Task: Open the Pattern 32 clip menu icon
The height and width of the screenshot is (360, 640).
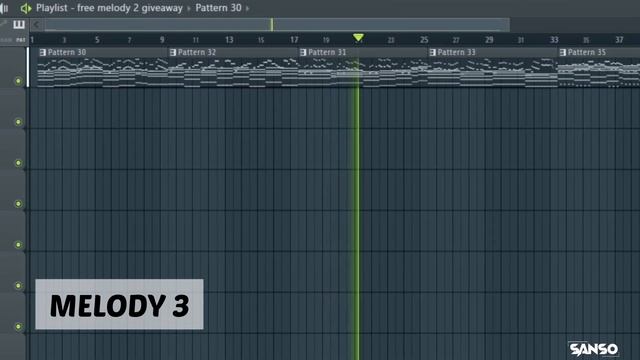Action: pyautogui.click(x=173, y=52)
